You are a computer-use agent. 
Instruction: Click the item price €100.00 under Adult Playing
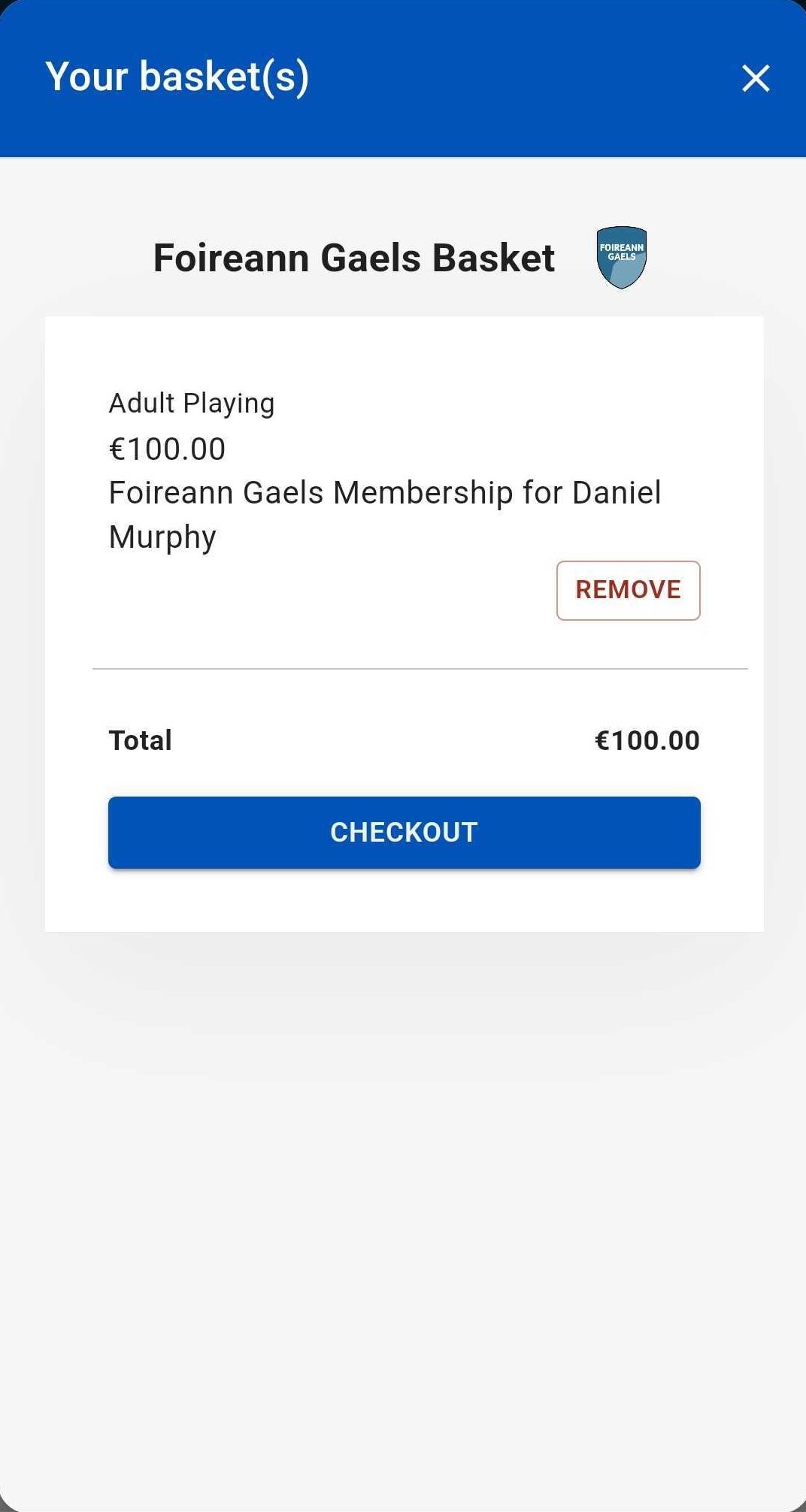point(167,449)
